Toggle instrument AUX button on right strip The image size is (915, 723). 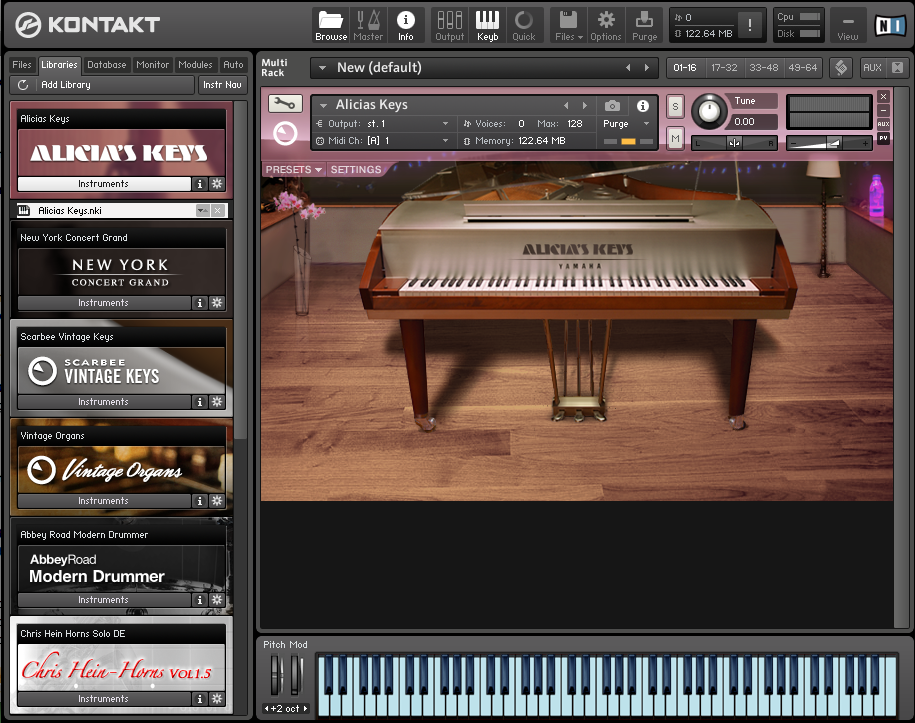pyautogui.click(x=883, y=124)
